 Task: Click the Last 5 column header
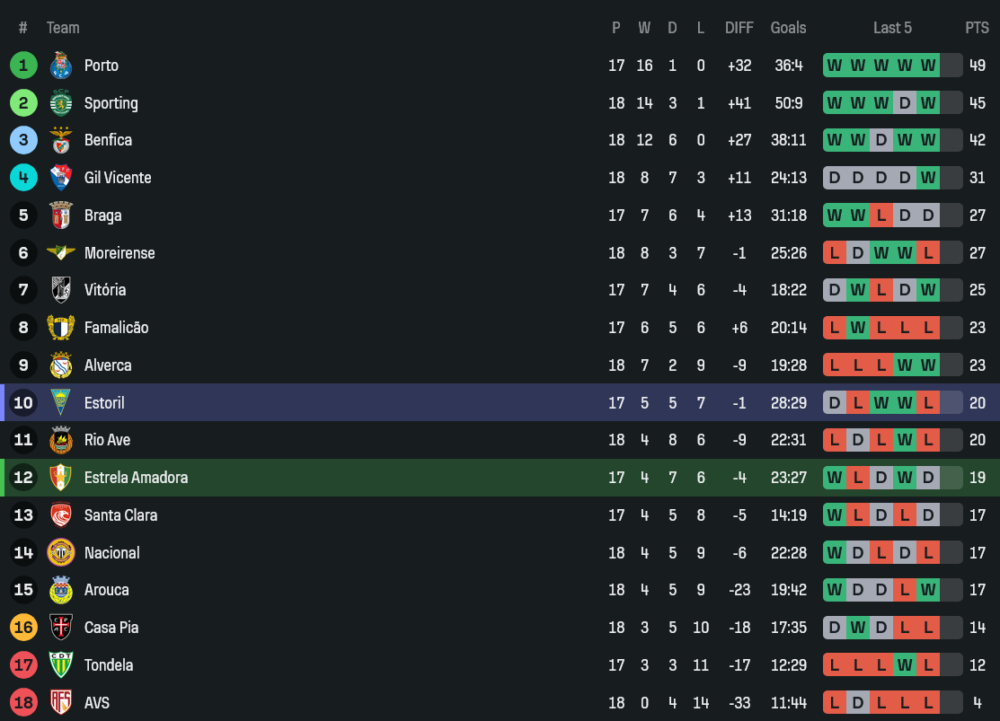point(892,28)
